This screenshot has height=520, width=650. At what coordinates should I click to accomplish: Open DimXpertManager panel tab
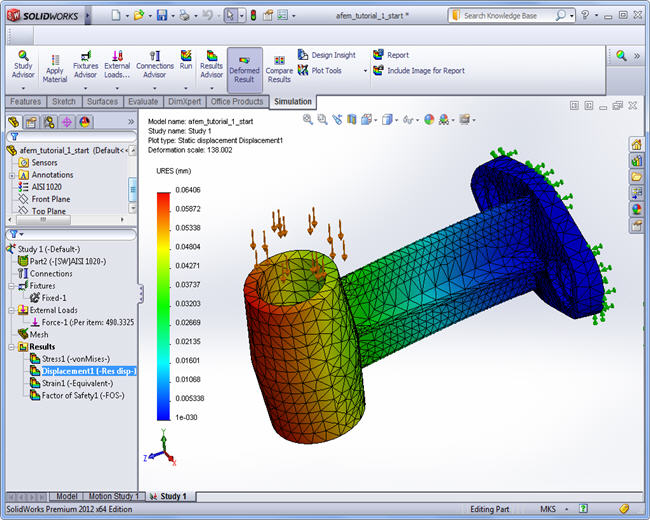click(67, 122)
